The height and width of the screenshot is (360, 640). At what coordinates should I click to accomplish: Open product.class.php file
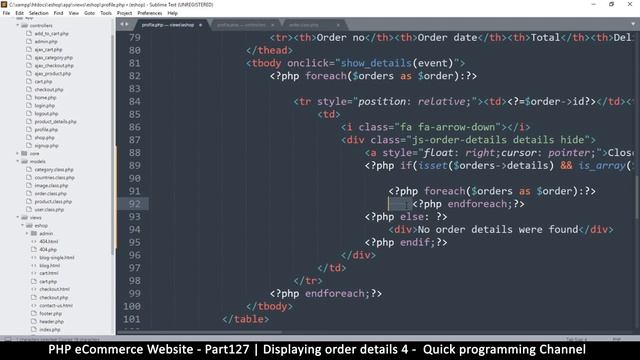point(53,202)
